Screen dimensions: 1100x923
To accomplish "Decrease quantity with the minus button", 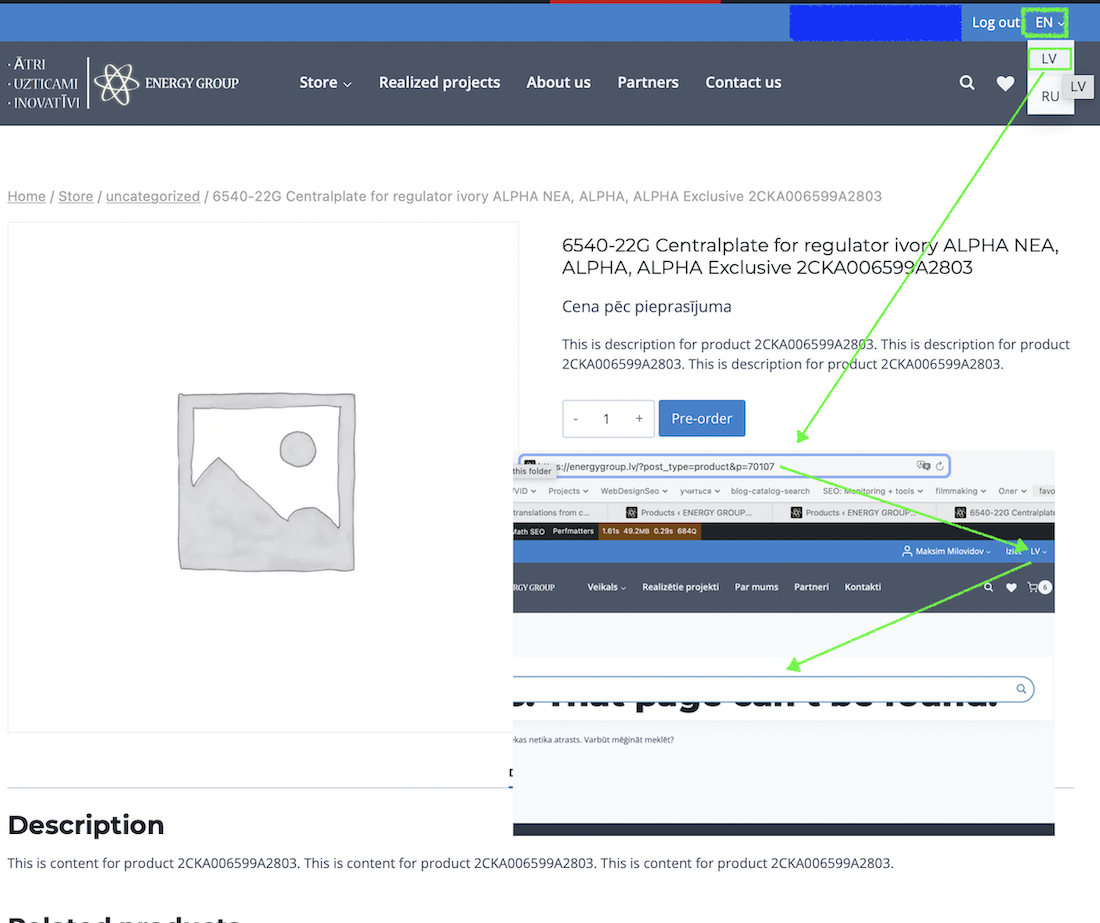I will tap(576, 419).
